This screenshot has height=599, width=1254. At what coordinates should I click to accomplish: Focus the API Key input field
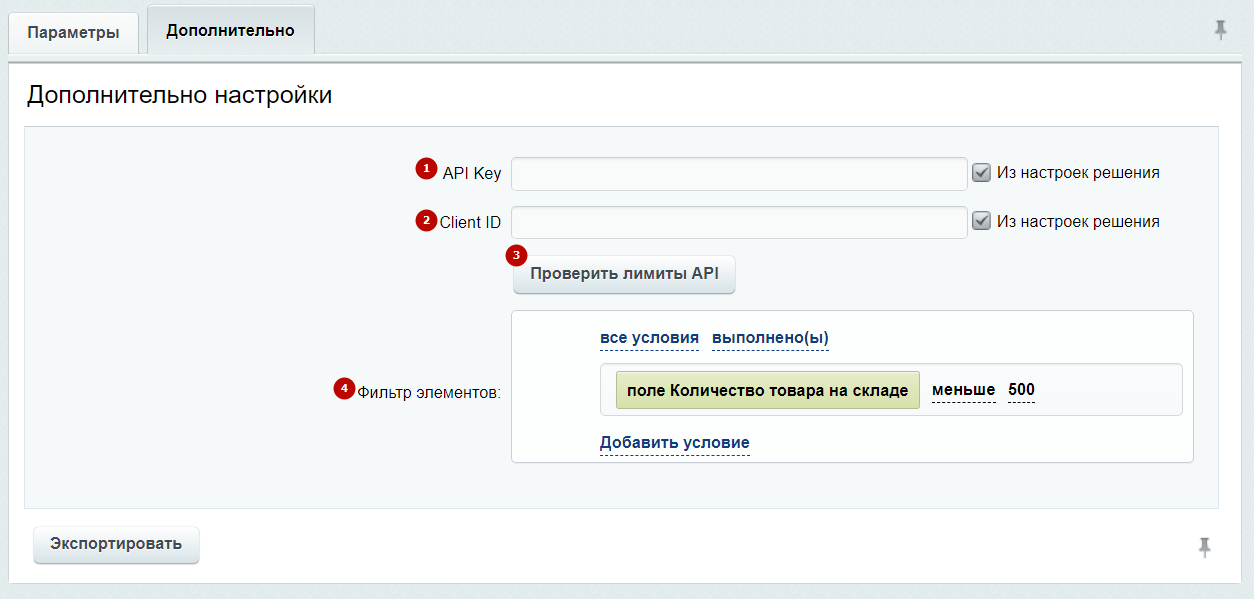click(739, 173)
